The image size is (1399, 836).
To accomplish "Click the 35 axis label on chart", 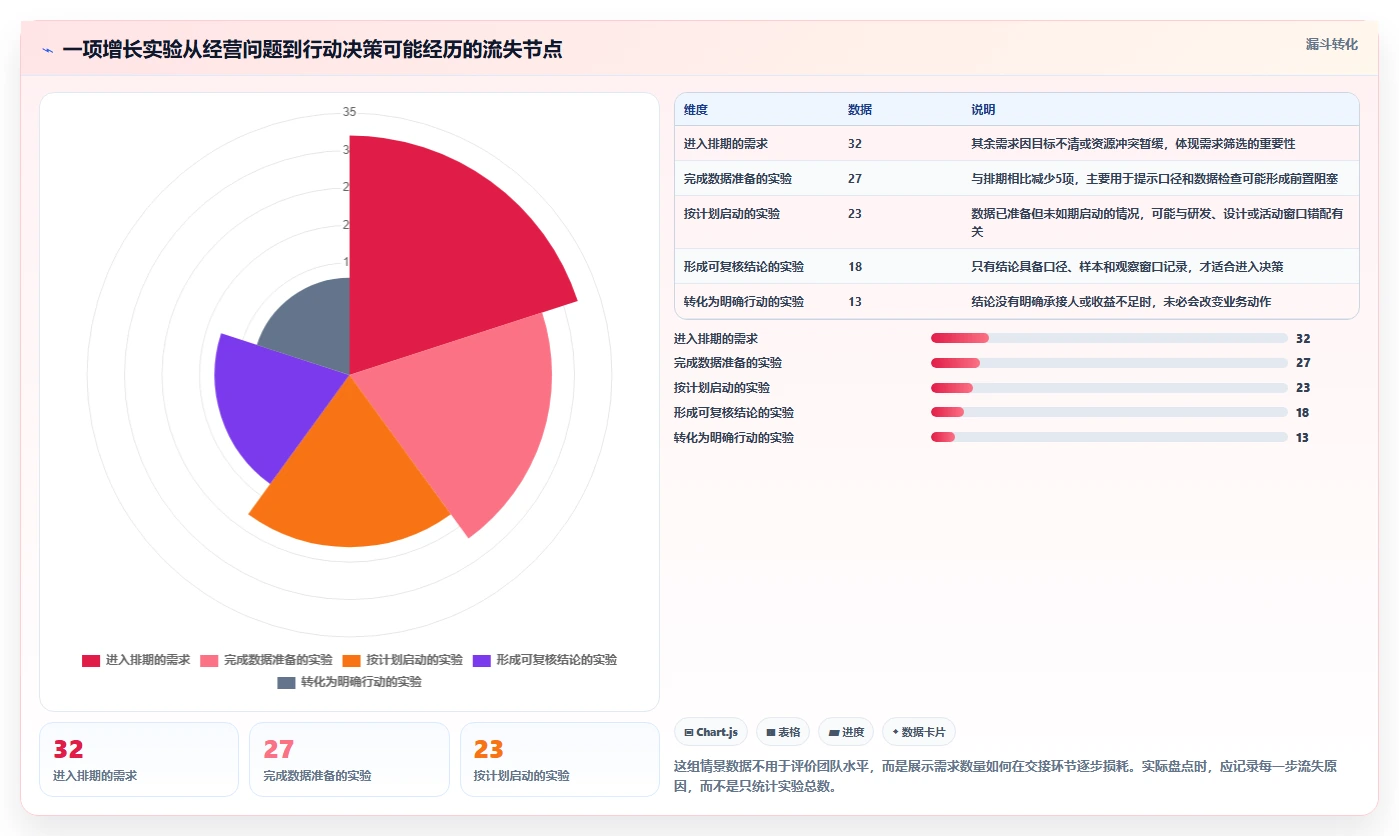I will tap(349, 112).
